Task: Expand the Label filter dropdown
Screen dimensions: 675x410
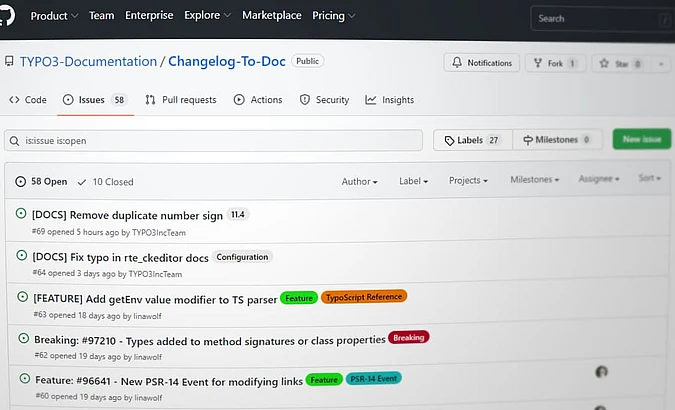Action: point(413,181)
